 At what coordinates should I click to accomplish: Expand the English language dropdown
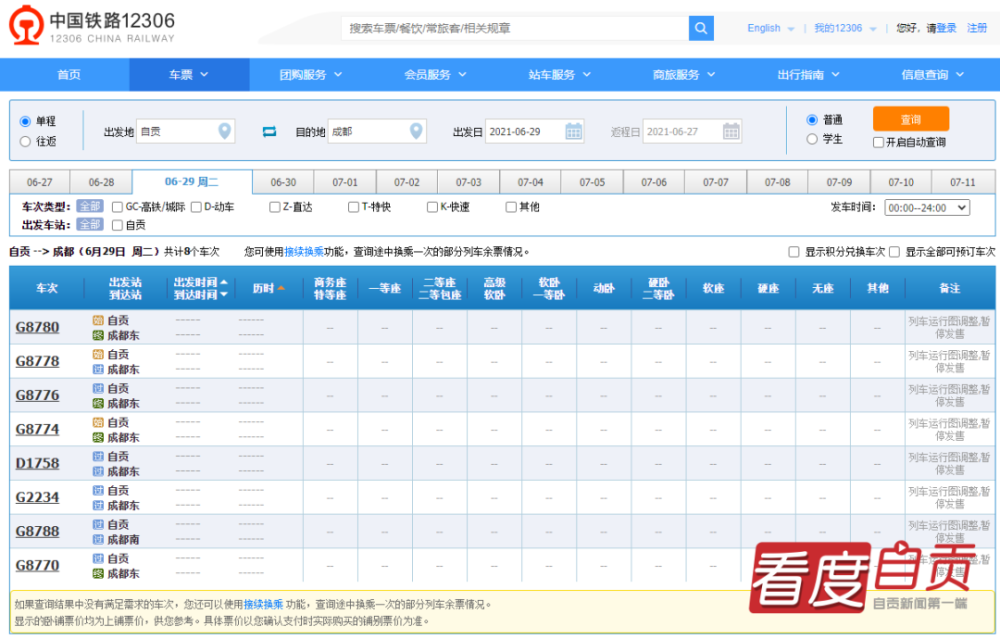point(770,28)
